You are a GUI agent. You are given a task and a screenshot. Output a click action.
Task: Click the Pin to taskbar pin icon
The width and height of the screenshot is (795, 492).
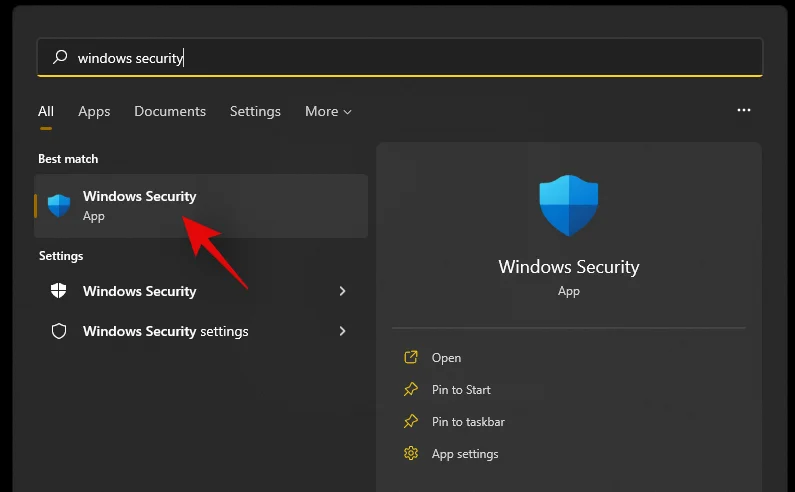411,421
